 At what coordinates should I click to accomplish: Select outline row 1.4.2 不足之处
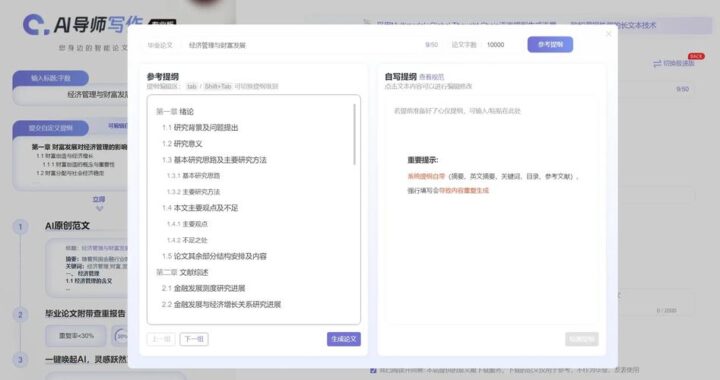coord(187,240)
